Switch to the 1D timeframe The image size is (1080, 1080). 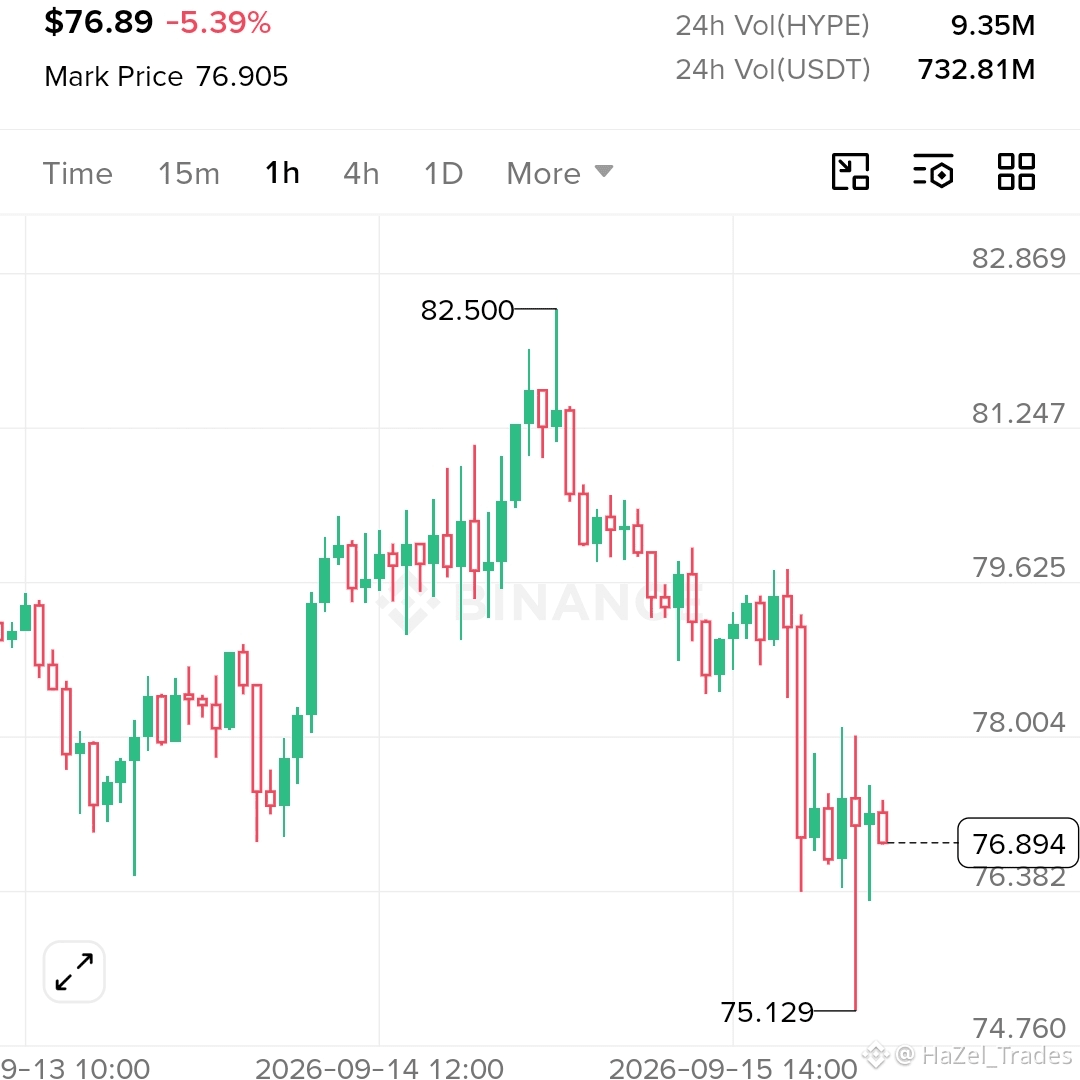pos(444,173)
